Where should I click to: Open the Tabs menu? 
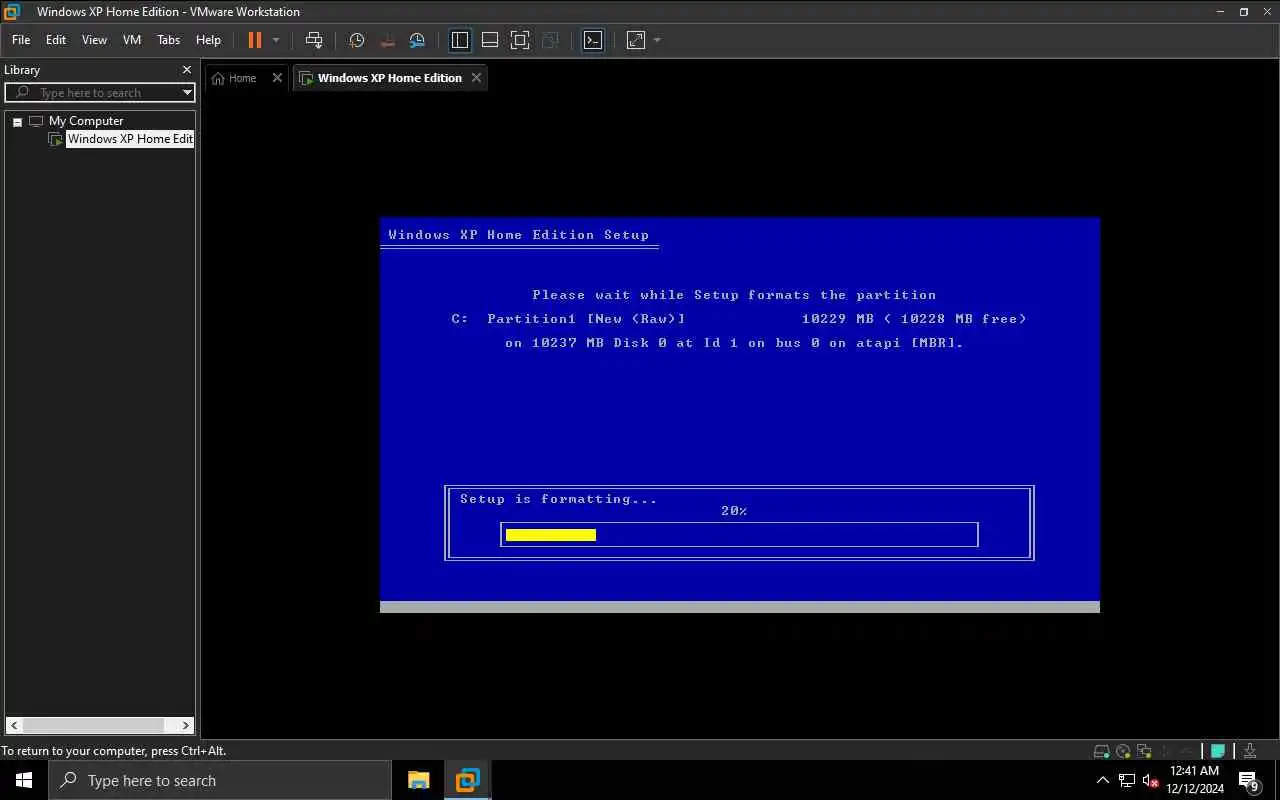[169, 40]
